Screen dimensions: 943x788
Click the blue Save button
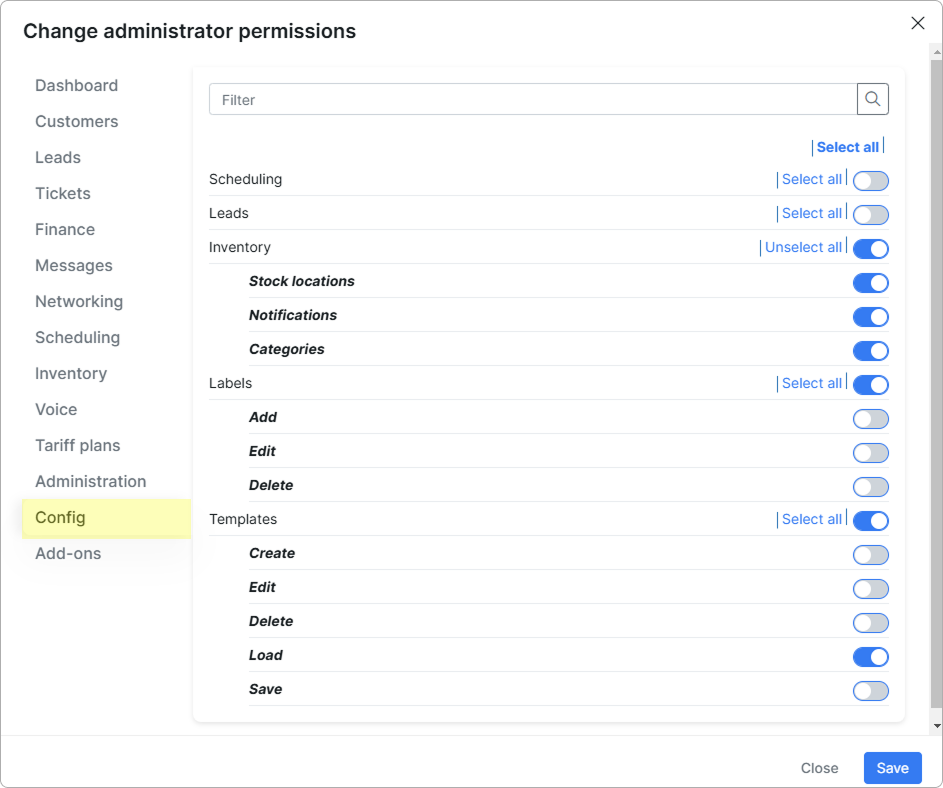pyautogui.click(x=892, y=768)
